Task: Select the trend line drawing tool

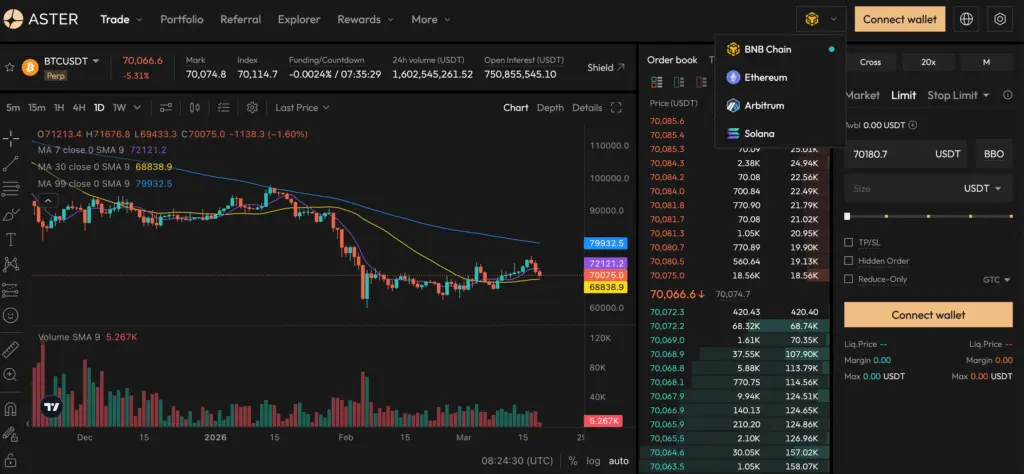Action: click(x=10, y=164)
